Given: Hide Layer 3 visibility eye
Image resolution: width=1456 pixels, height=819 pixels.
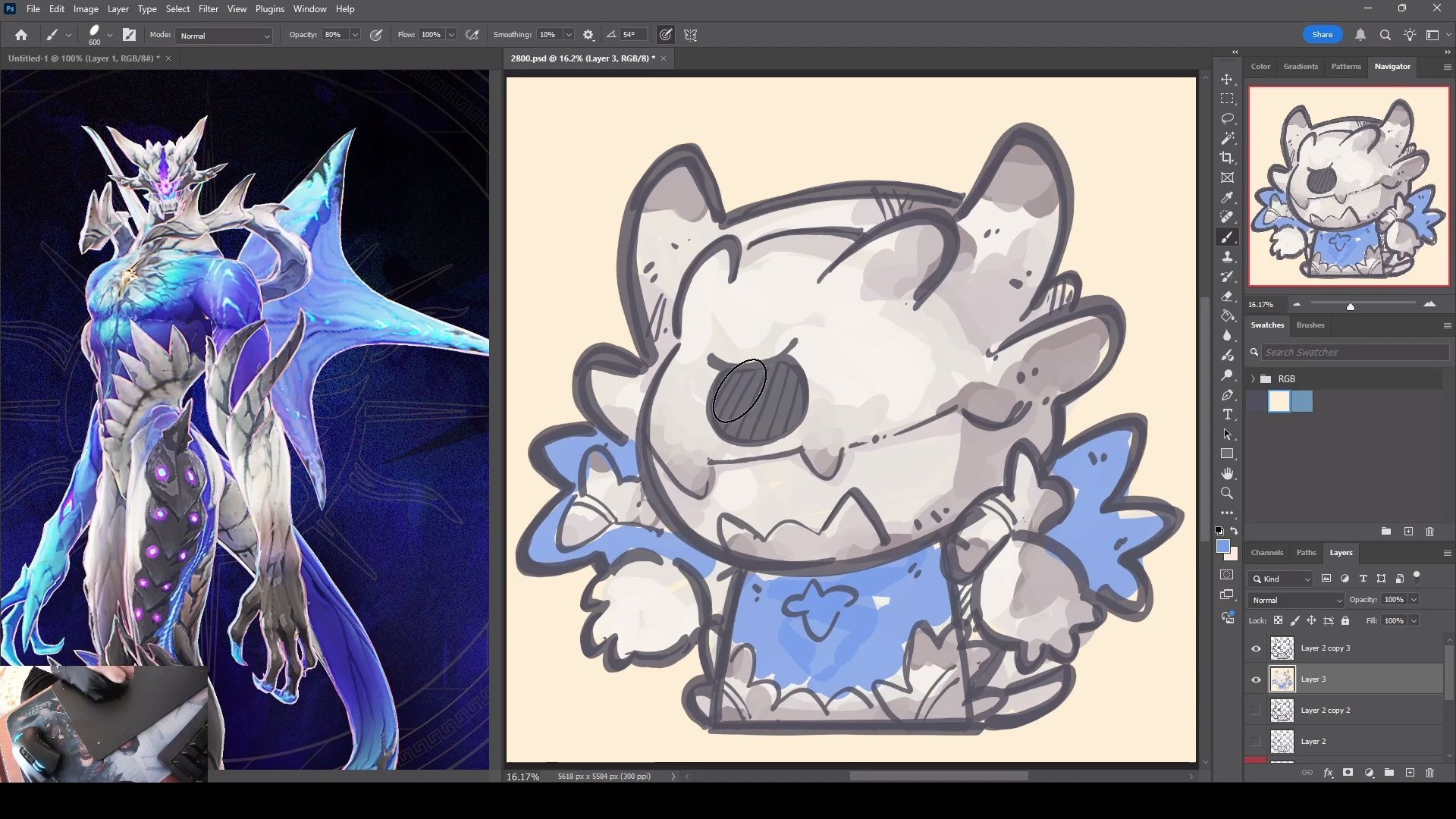Looking at the screenshot, I should point(1256,679).
